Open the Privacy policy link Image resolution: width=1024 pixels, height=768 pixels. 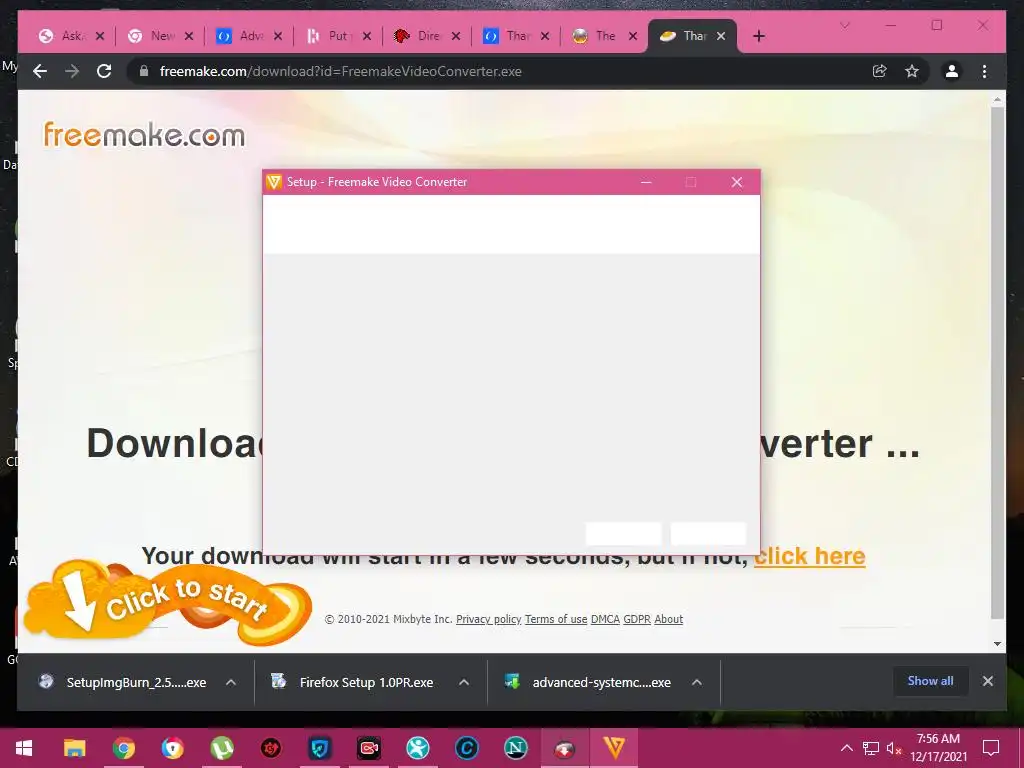point(488,619)
